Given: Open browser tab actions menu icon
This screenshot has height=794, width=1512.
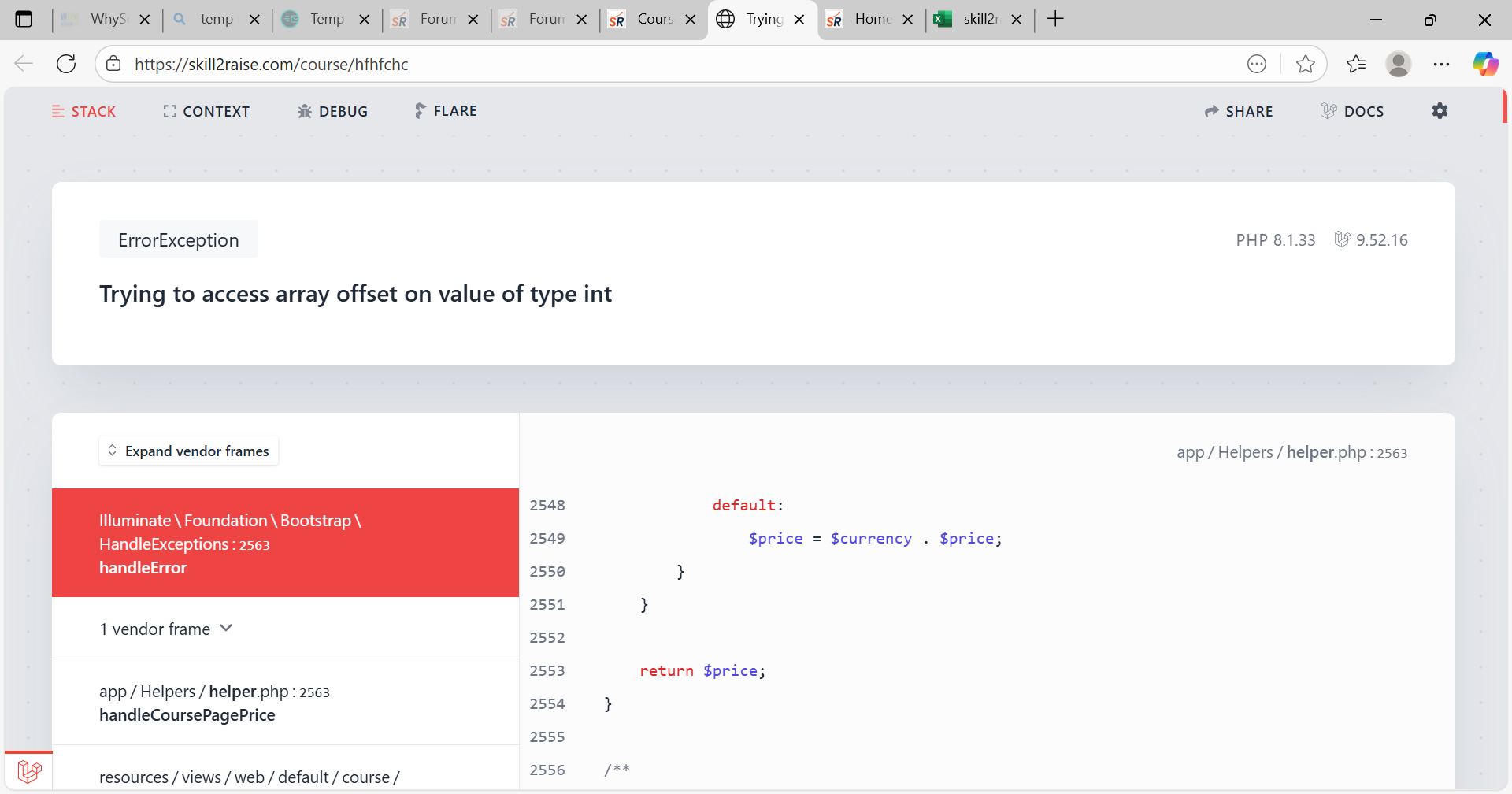Looking at the screenshot, I should pyautogui.click(x=24, y=19).
